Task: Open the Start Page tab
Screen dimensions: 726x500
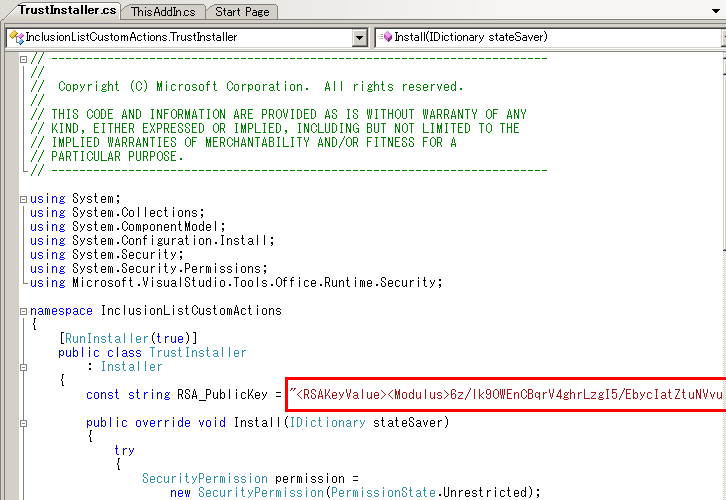Action: 242,12
